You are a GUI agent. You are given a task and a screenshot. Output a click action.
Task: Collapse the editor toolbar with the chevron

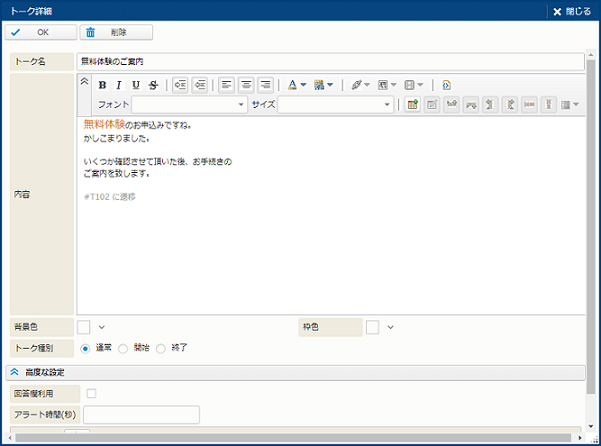point(84,82)
